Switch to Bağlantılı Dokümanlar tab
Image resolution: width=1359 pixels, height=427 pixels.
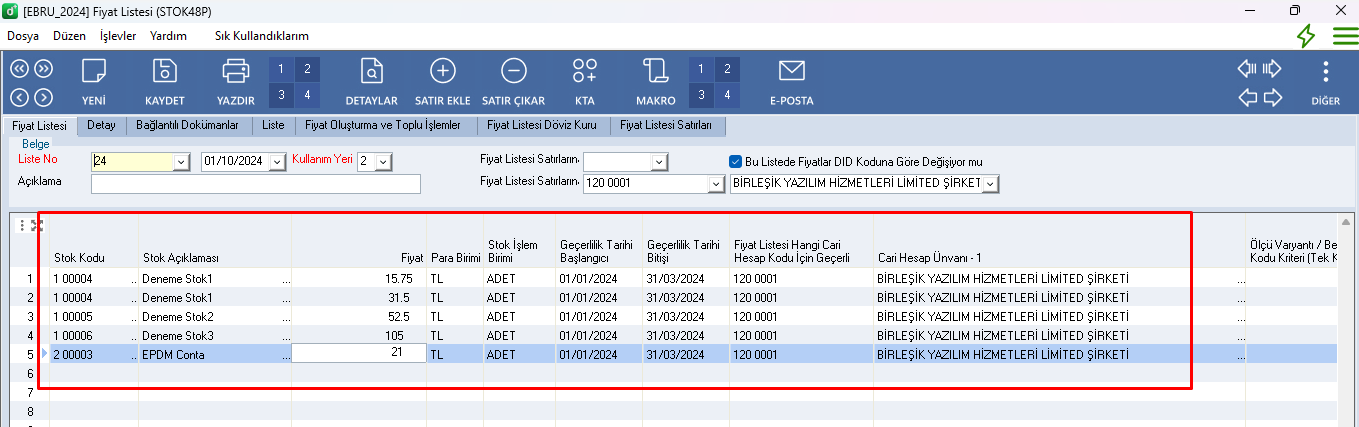click(x=187, y=126)
